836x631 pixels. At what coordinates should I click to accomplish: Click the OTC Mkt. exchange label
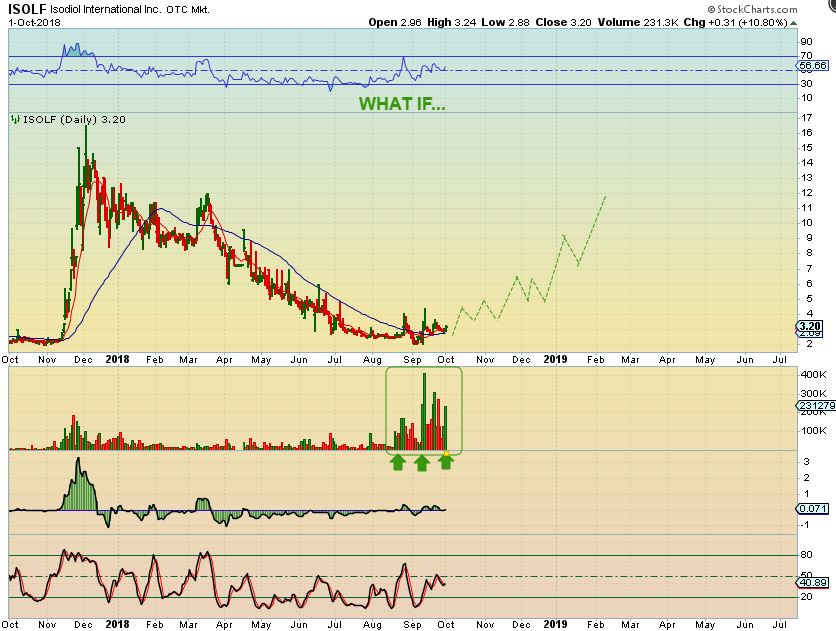[188, 10]
